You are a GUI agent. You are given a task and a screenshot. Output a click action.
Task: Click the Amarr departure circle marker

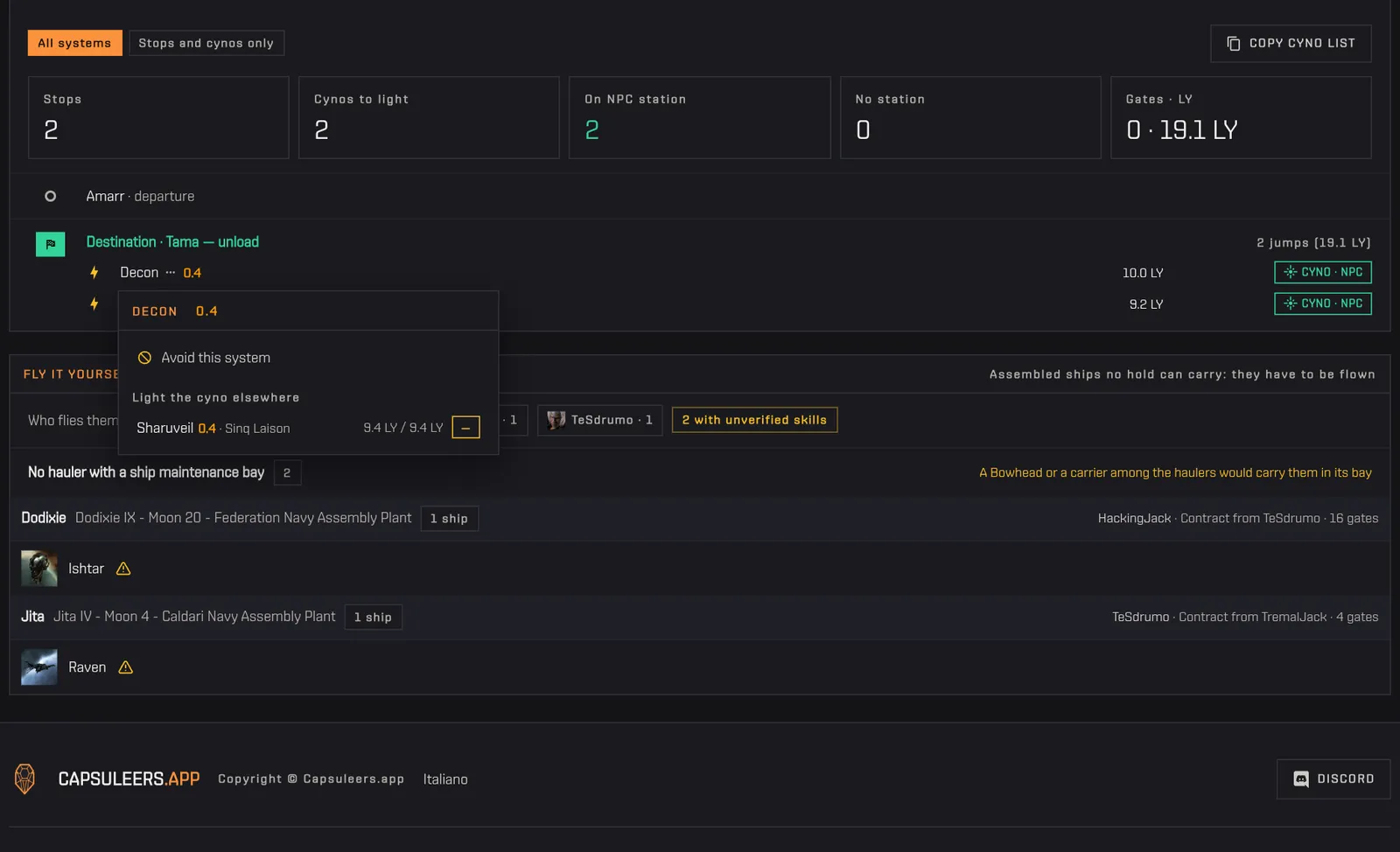tap(51, 196)
